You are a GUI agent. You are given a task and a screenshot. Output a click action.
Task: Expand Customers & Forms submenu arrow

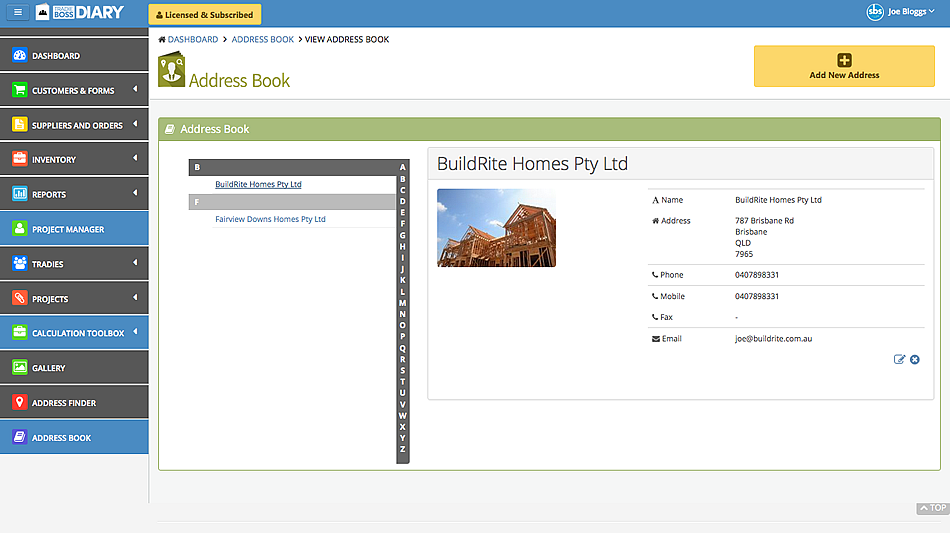tap(135, 89)
